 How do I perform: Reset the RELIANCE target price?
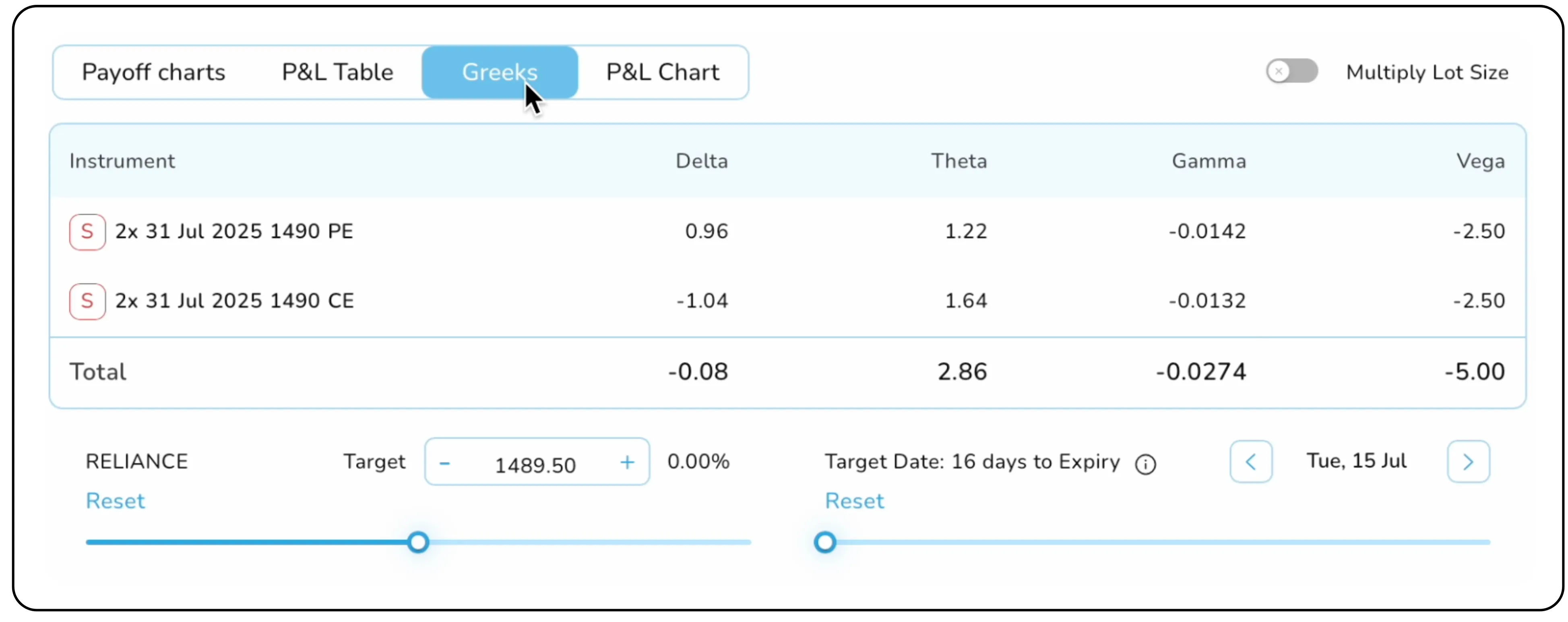click(x=115, y=501)
